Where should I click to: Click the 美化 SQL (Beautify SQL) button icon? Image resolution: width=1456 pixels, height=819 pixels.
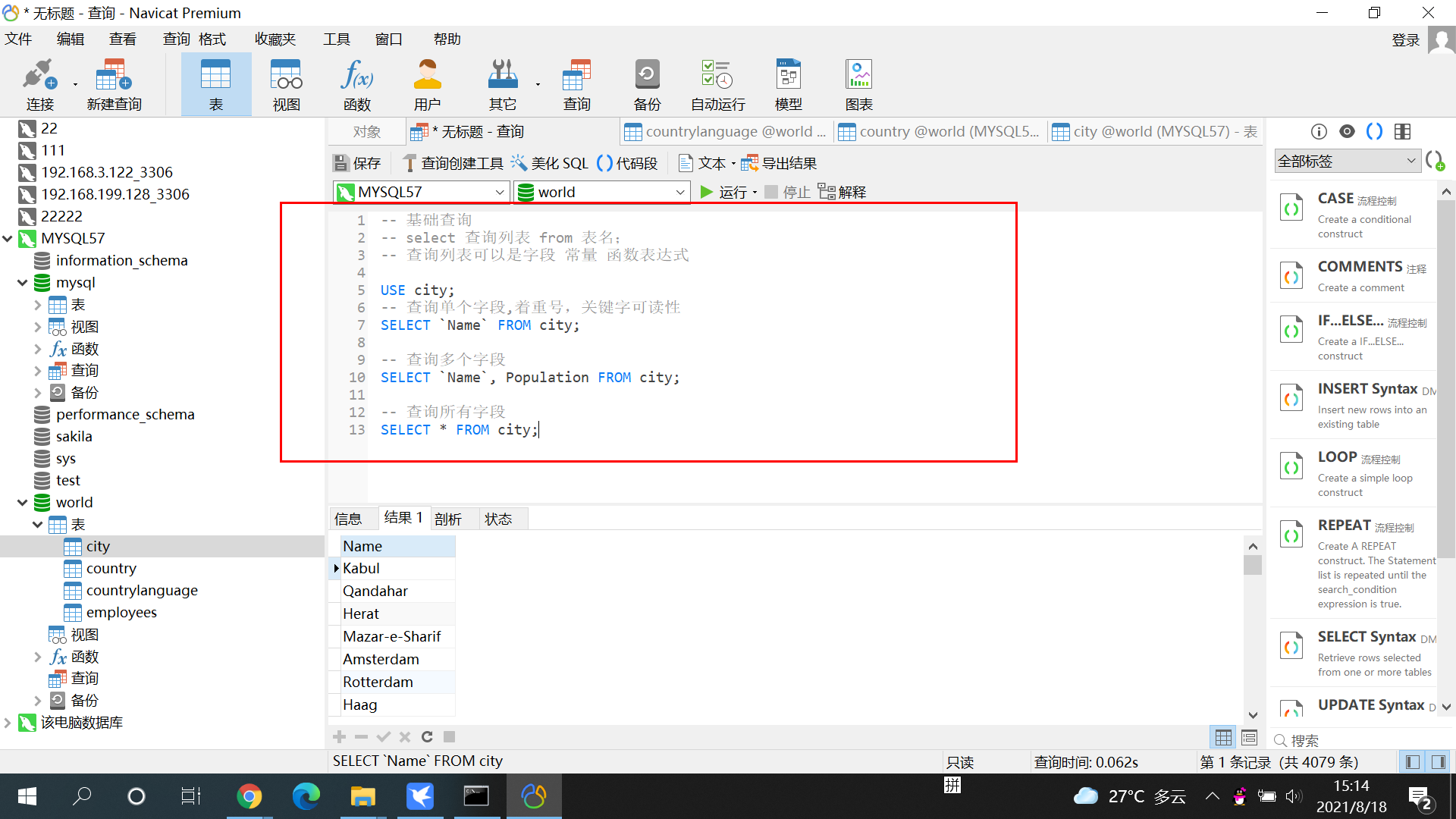pyautogui.click(x=519, y=163)
